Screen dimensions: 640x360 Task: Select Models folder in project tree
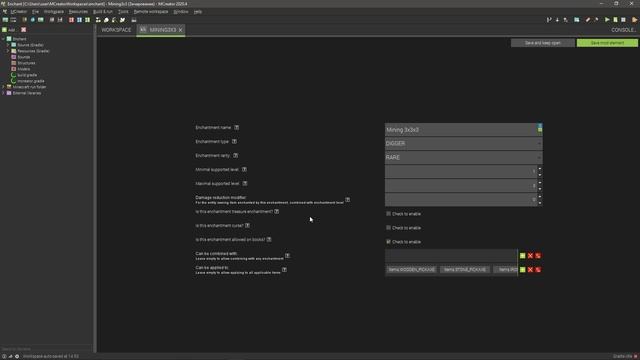click(24, 69)
